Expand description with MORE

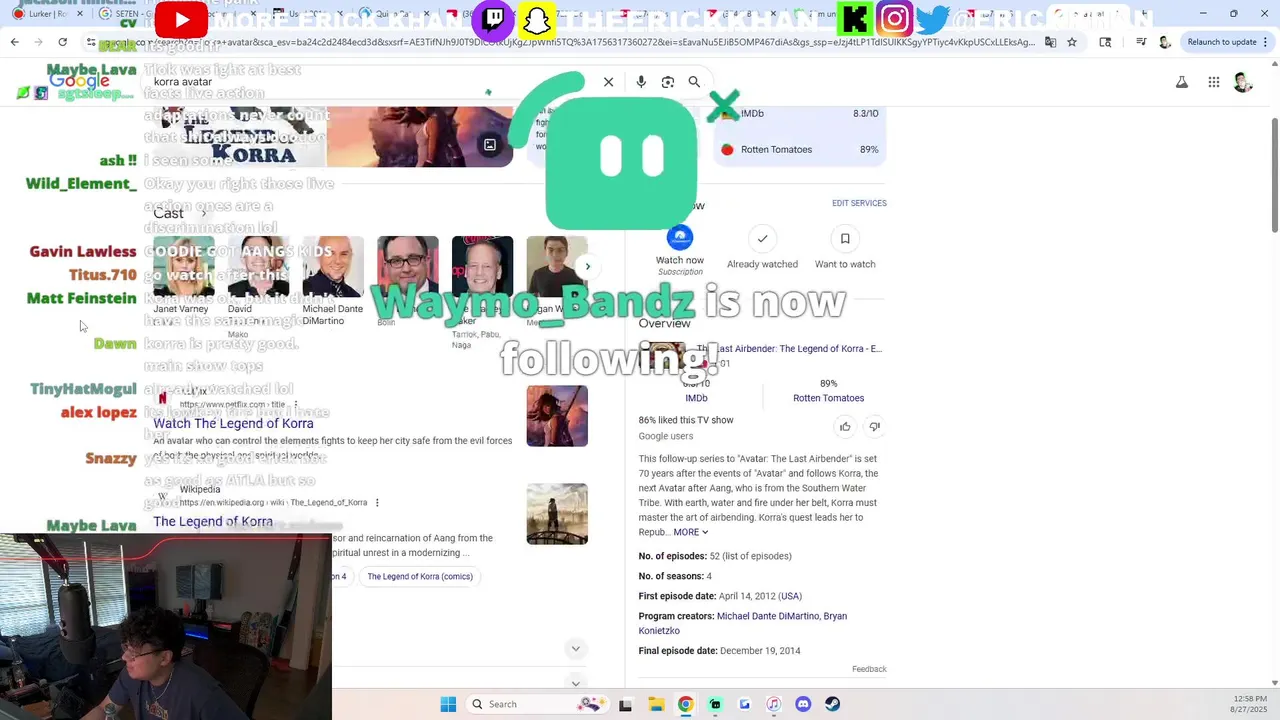pyautogui.click(x=690, y=532)
